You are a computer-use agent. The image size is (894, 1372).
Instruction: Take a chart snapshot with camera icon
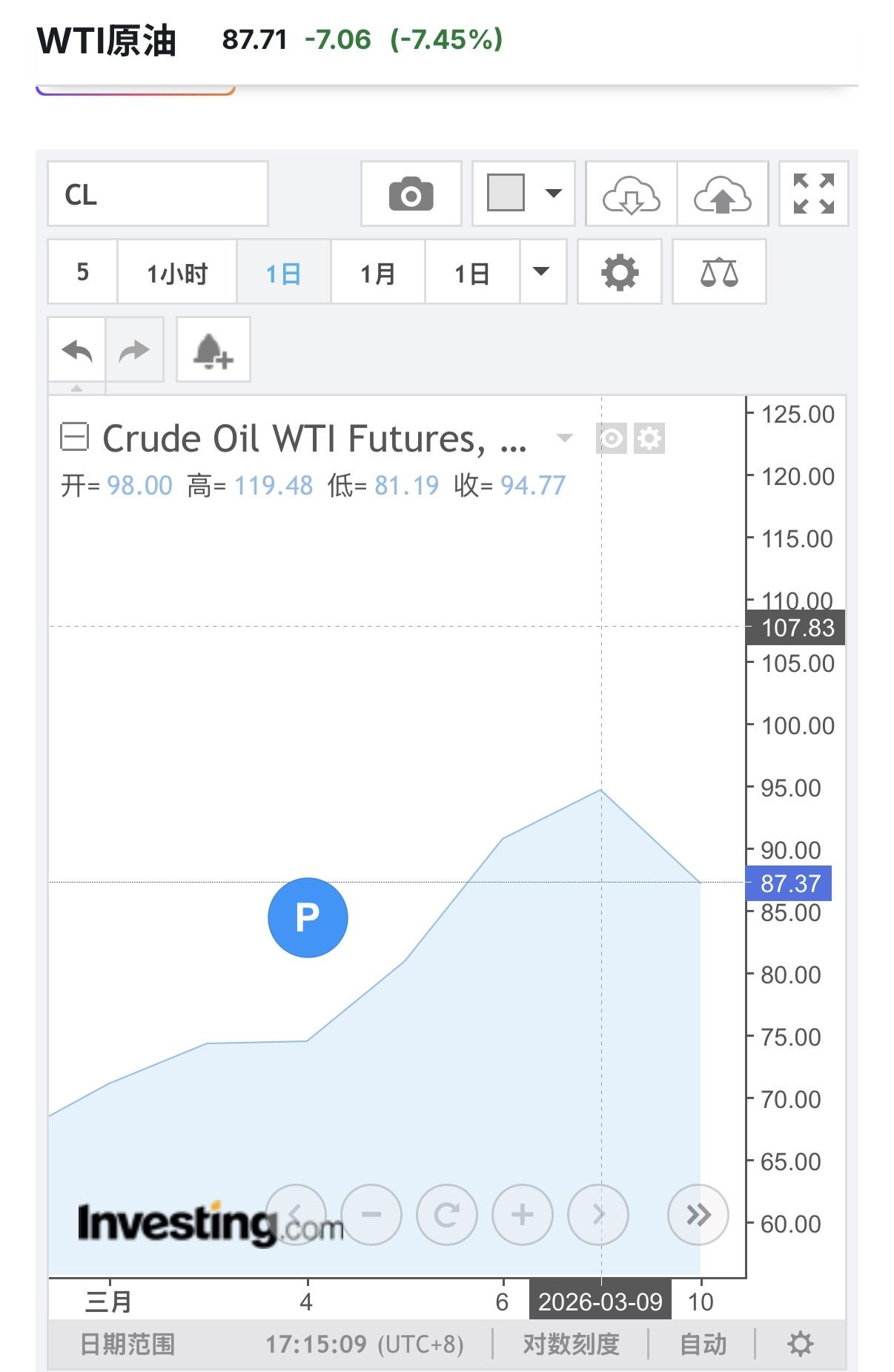tap(411, 194)
